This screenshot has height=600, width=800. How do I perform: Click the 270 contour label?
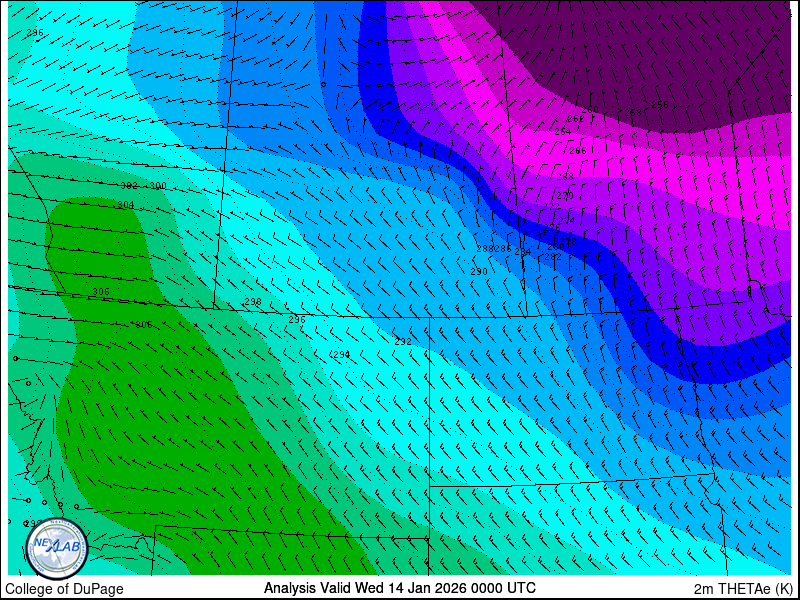tap(565, 195)
